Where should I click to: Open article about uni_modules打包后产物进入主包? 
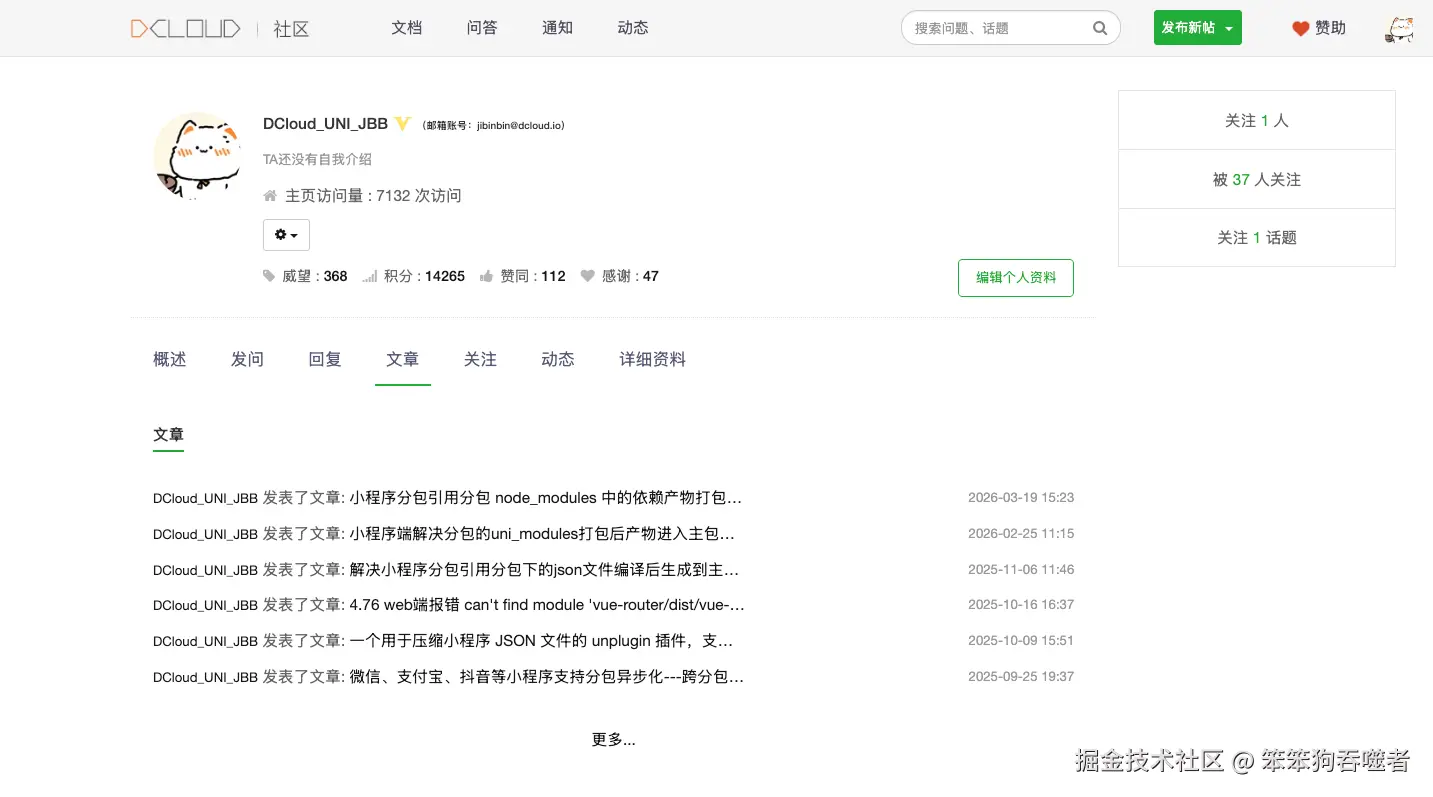[542, 534]
